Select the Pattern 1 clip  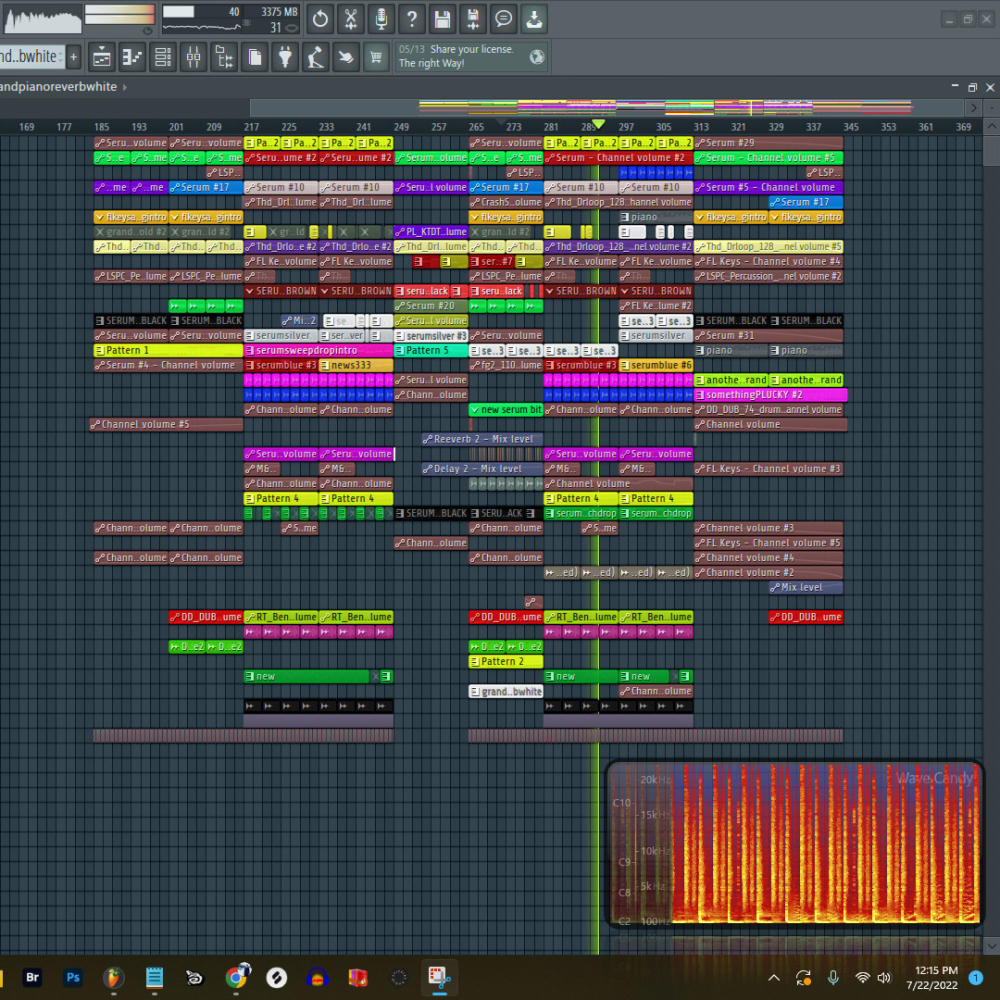click(168, 350)
